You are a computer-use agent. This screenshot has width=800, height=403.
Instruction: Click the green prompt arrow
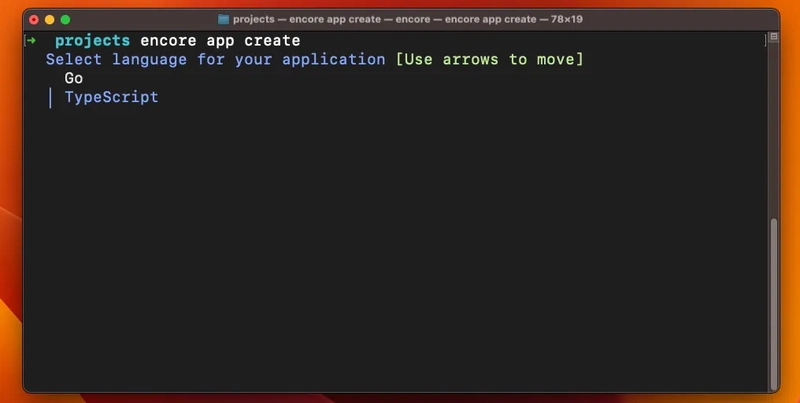point(31,40)
